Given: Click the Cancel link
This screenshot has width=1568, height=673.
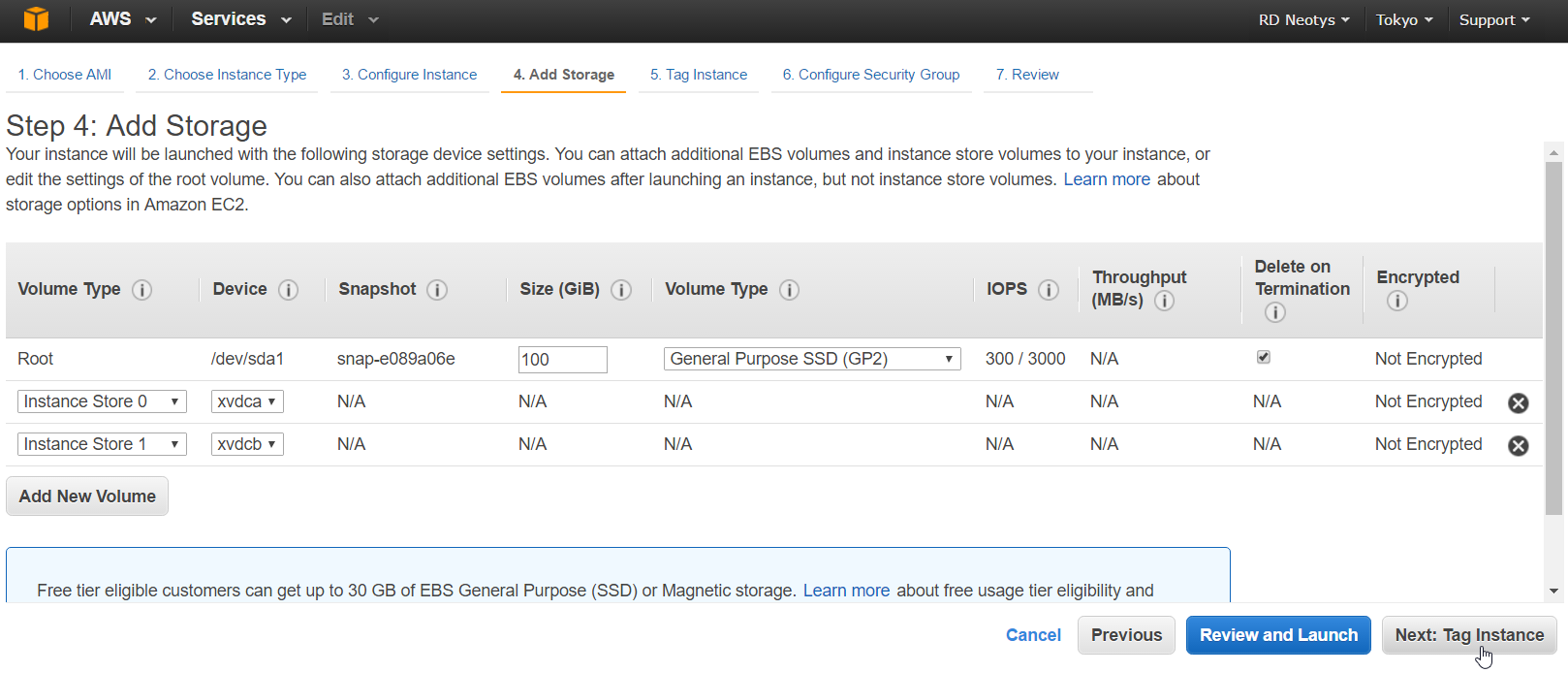Looking at the screenshot, I should tap(1033, 635).
